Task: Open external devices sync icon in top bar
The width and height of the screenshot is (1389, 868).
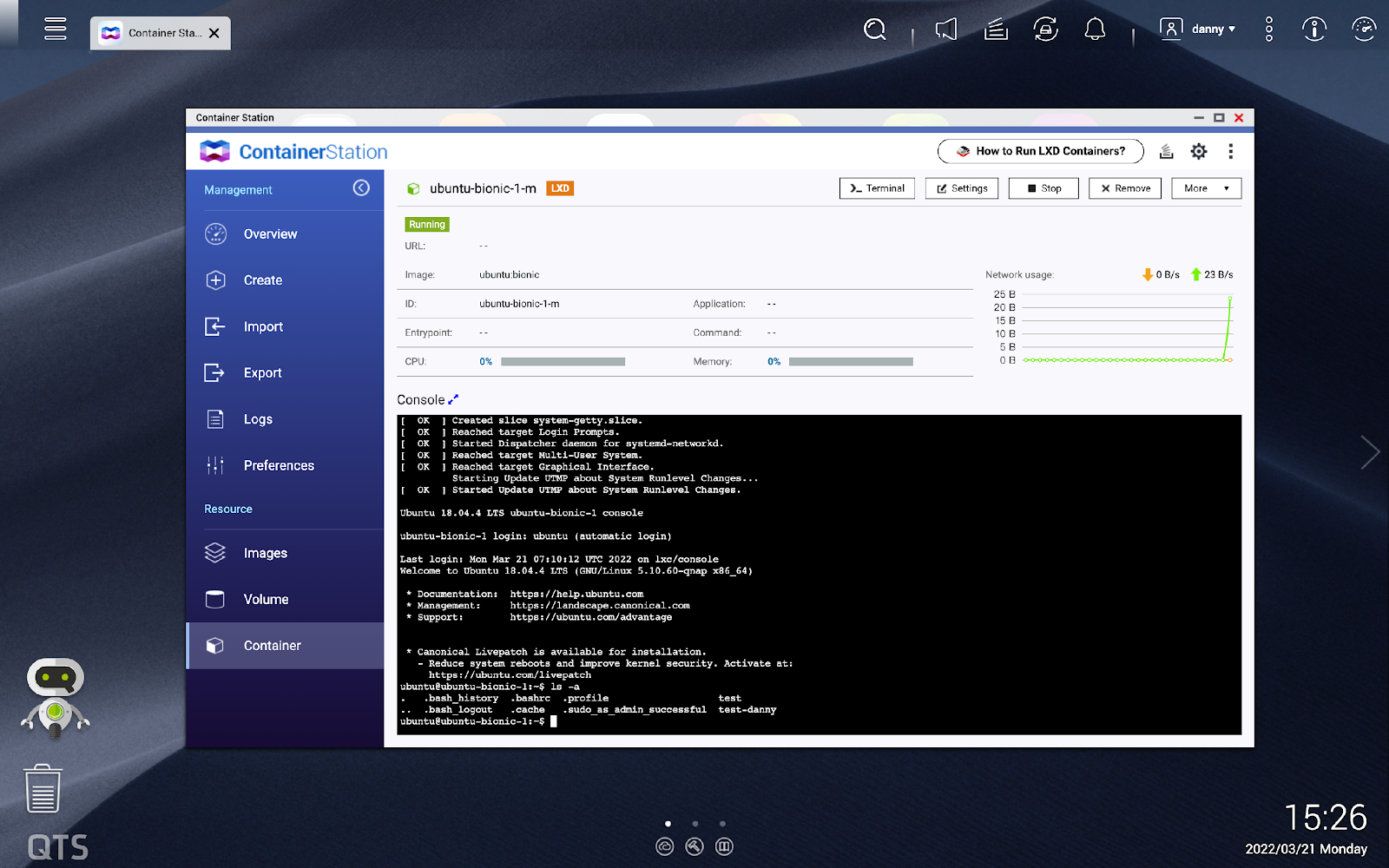Action: point(1045,30)
